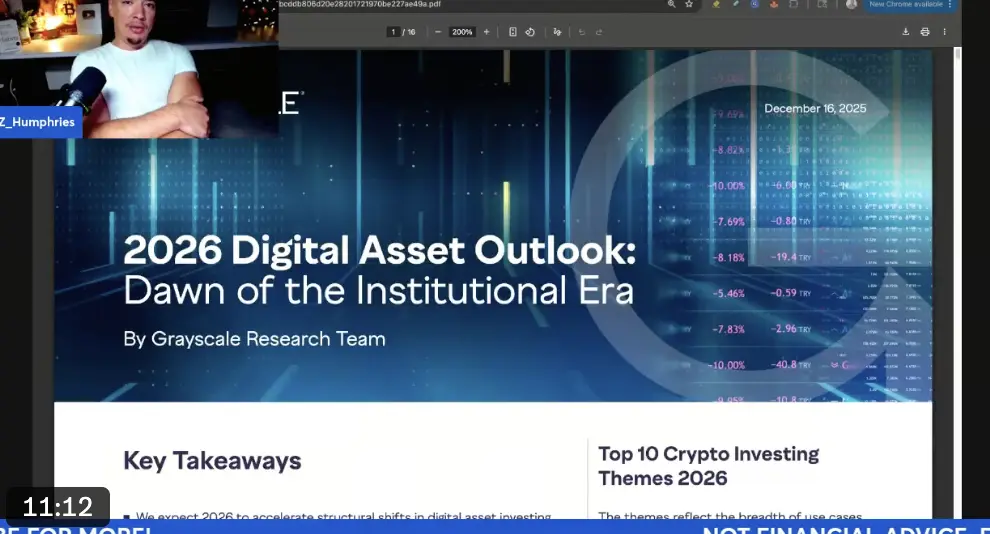Click the Fit to page icon

coord(513,32)
